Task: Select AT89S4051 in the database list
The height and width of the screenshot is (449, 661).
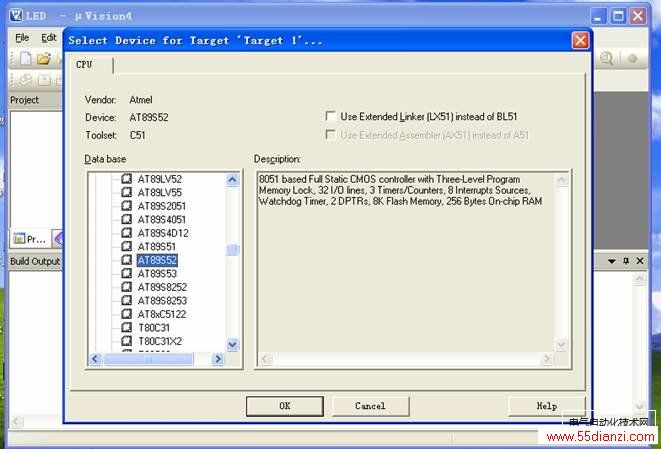Action: (161, 220)
